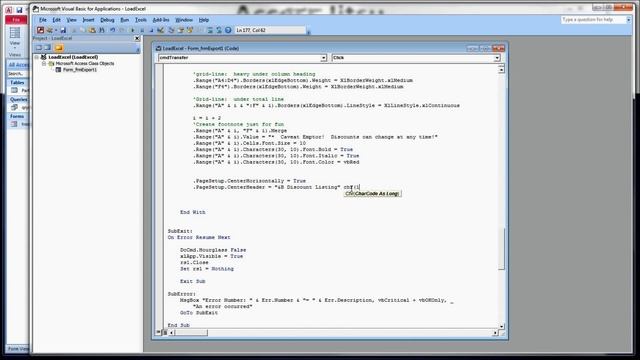Open the Edit menu
640x360 pixels.
pos(56,20)
